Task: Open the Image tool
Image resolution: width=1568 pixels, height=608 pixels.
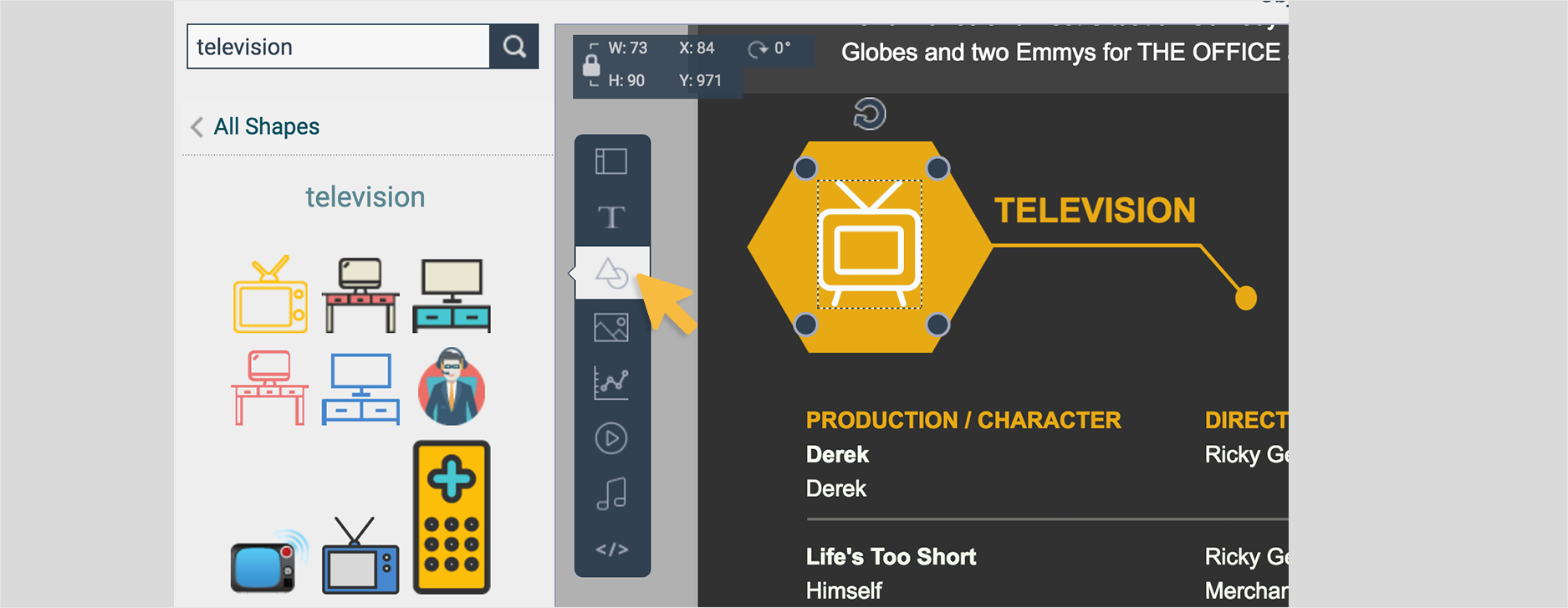Action: point(611,328)
